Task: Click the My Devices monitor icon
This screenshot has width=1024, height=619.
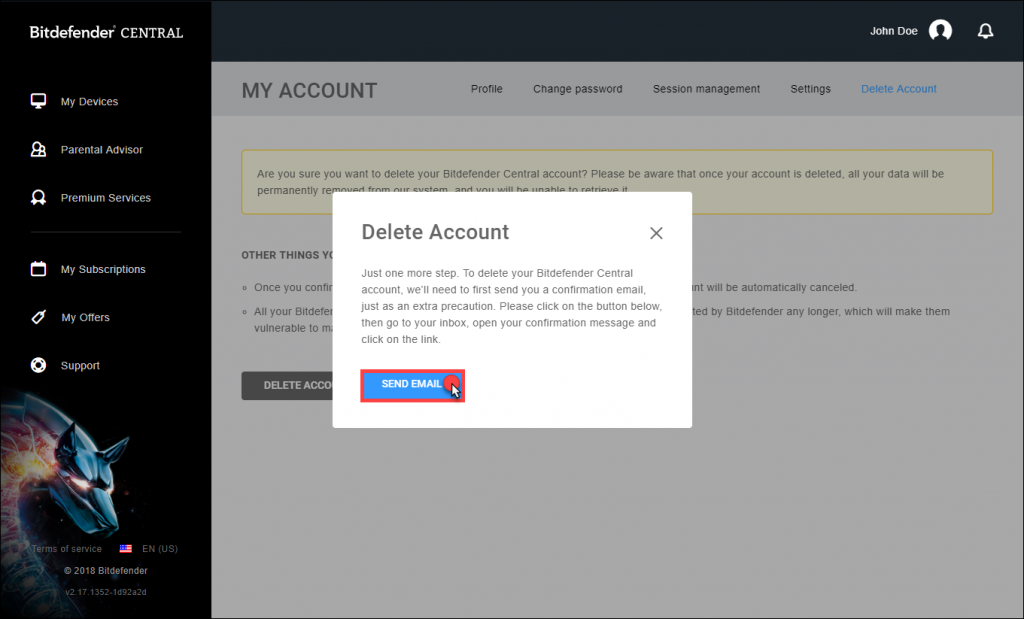Action: coord(39,101)
